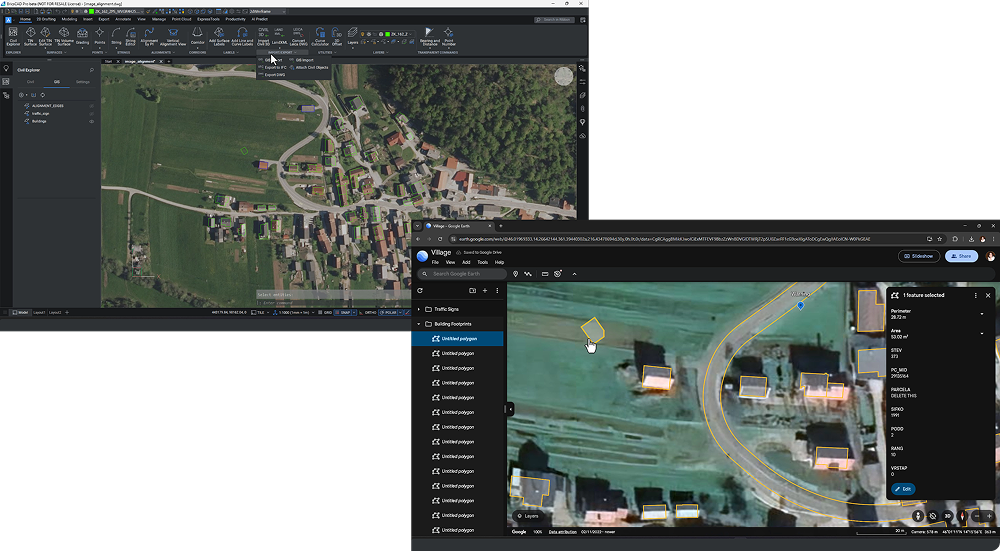This screenshot has height=551, width=1000.
Task: Select the Corridor tool
Action: (198, 36)
